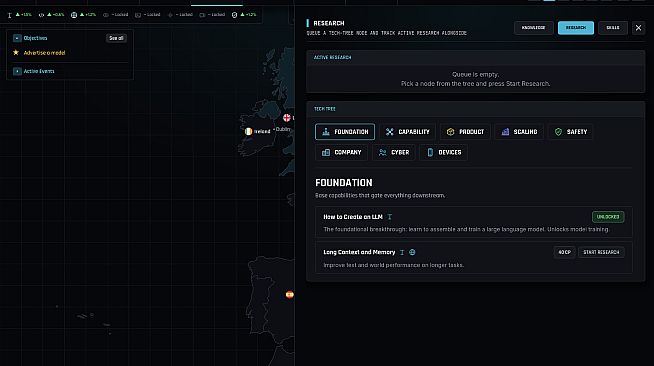The image size is (654, 366).
Task: Click the Capability tab network icon
Action: pyautogui.click(x=390, y=132)
